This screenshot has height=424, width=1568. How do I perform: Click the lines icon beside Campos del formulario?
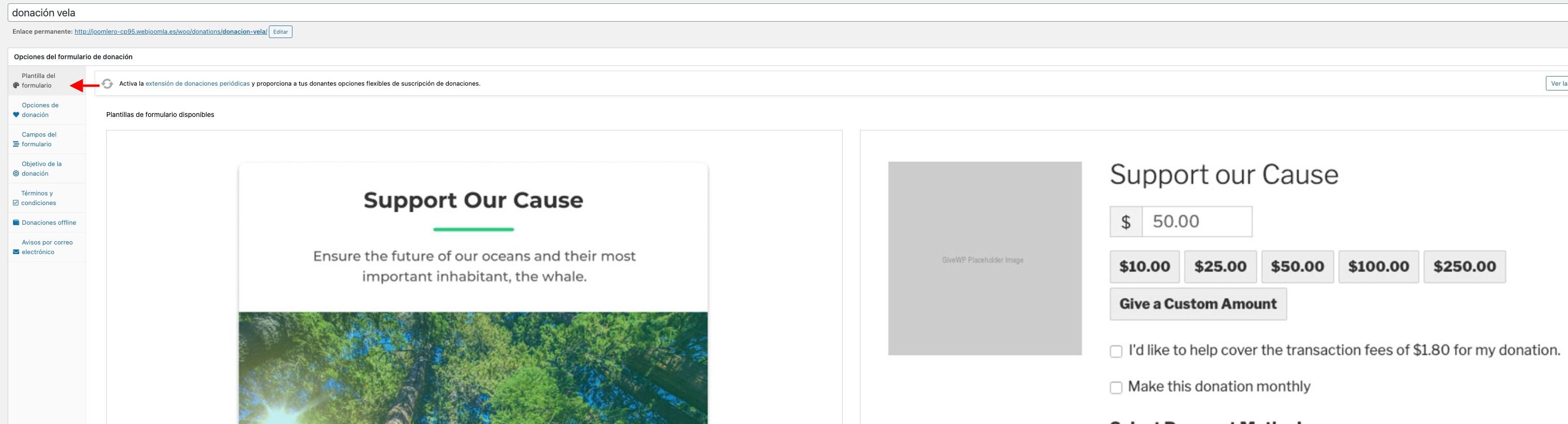(16, 144)
